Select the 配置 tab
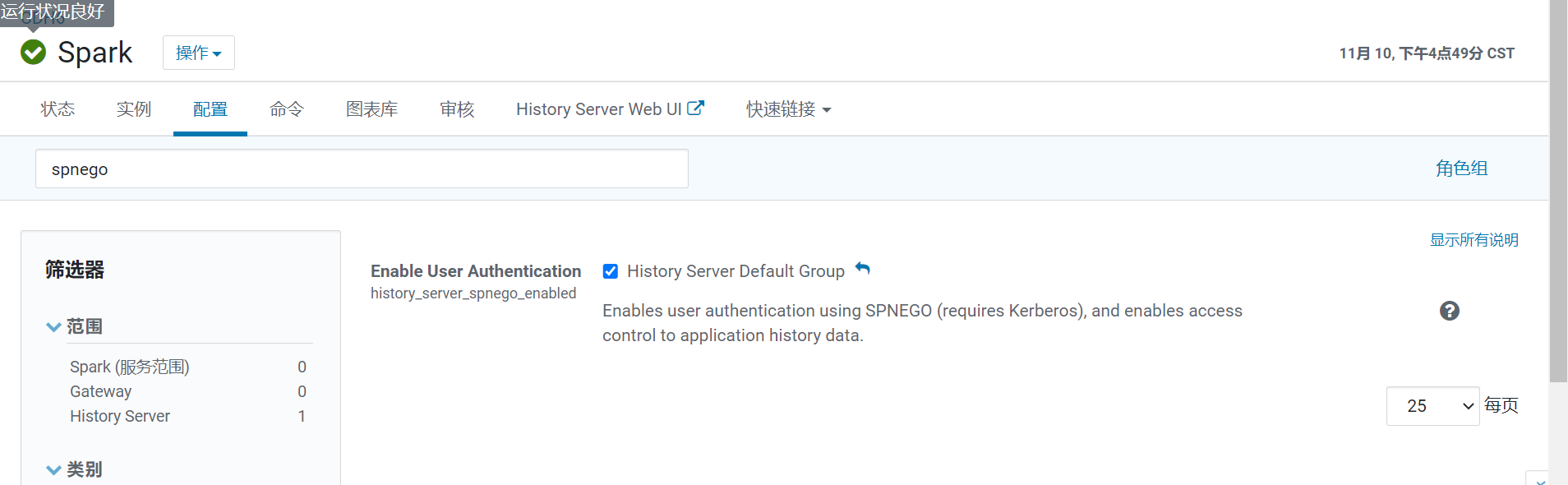 pos(210,109)
